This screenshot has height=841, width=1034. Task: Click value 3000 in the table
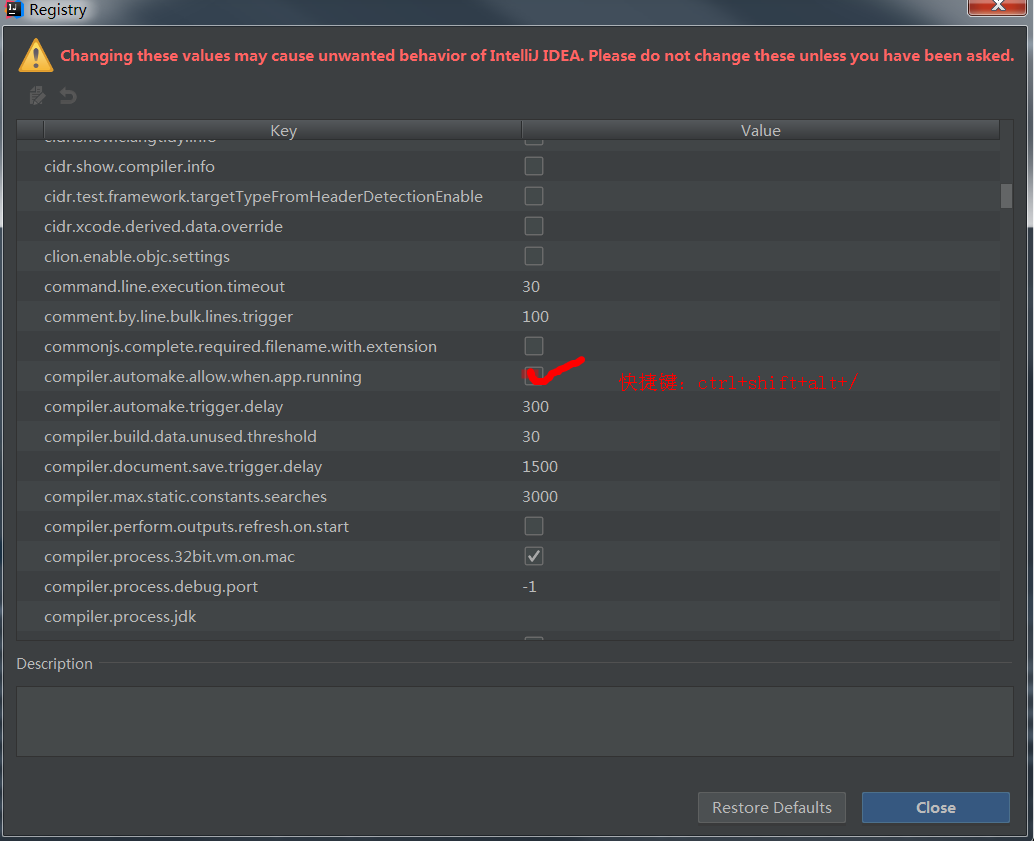[x=540, y=497]
